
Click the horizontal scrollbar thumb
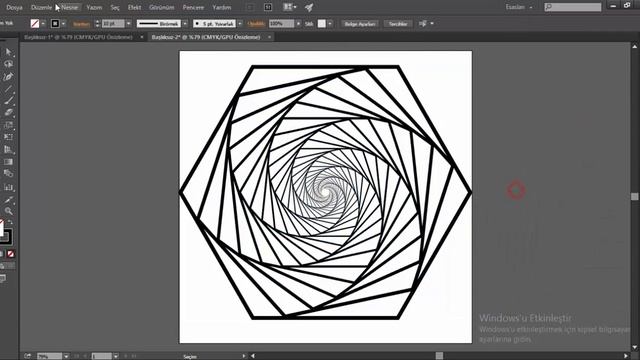(x=439, y=356)
